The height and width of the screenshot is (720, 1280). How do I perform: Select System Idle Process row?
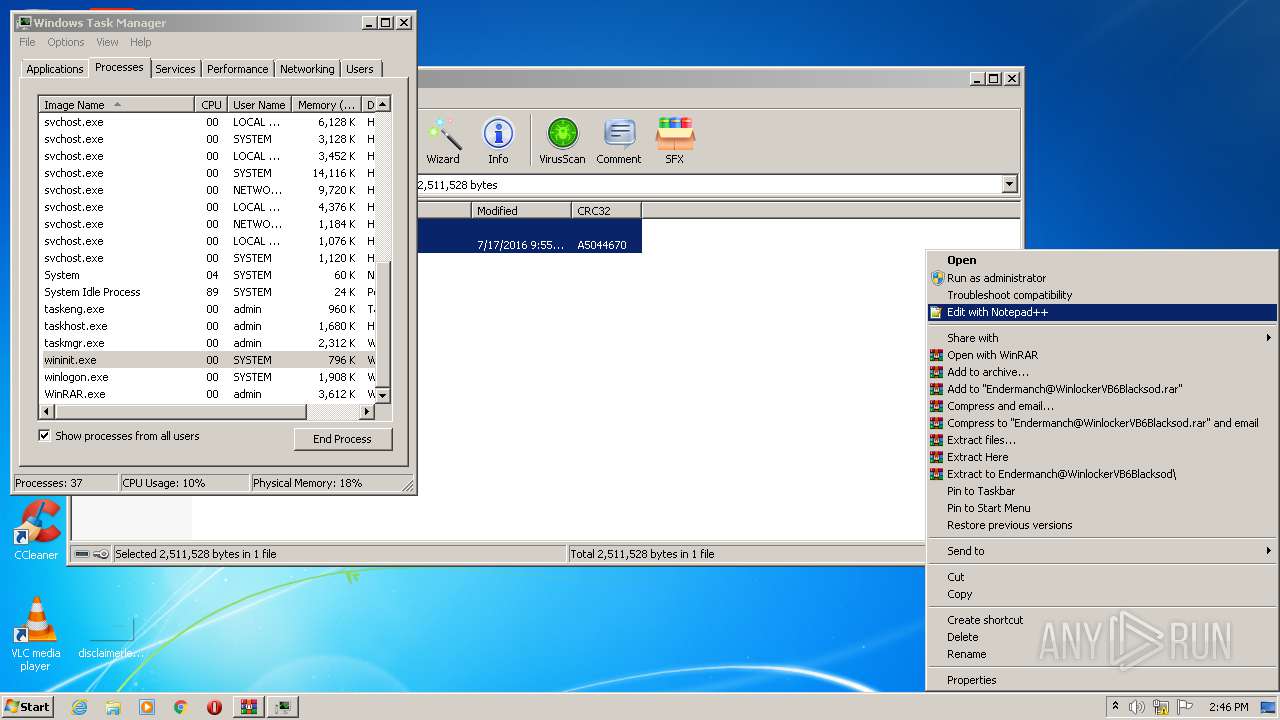(x=208, y=292)
